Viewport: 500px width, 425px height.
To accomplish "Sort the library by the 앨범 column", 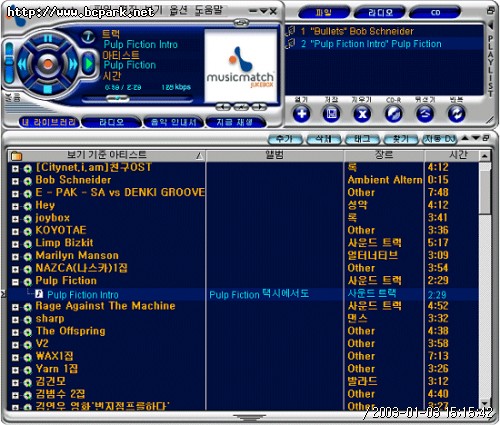I will 275,155.
